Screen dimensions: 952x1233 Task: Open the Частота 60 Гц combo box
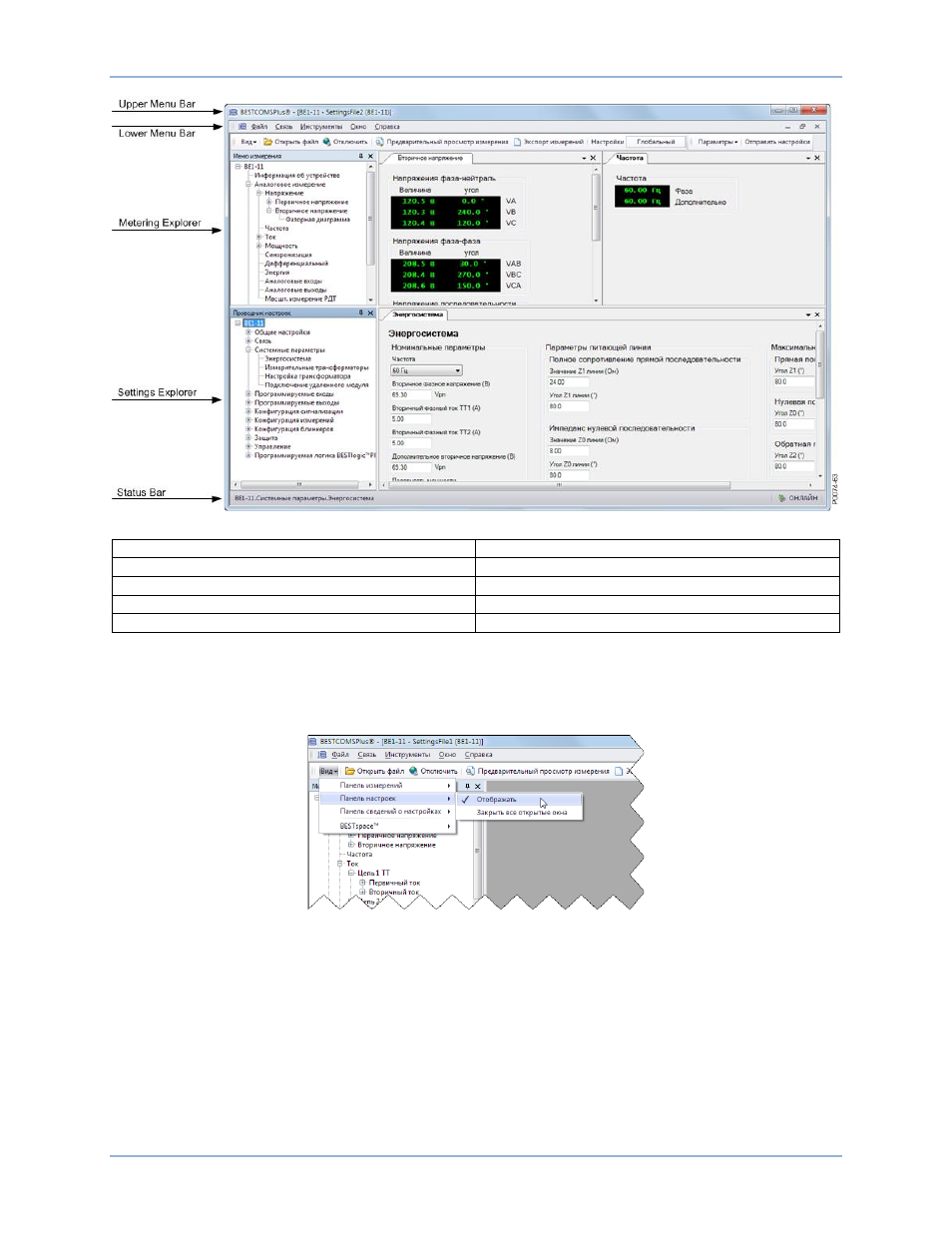426,370
